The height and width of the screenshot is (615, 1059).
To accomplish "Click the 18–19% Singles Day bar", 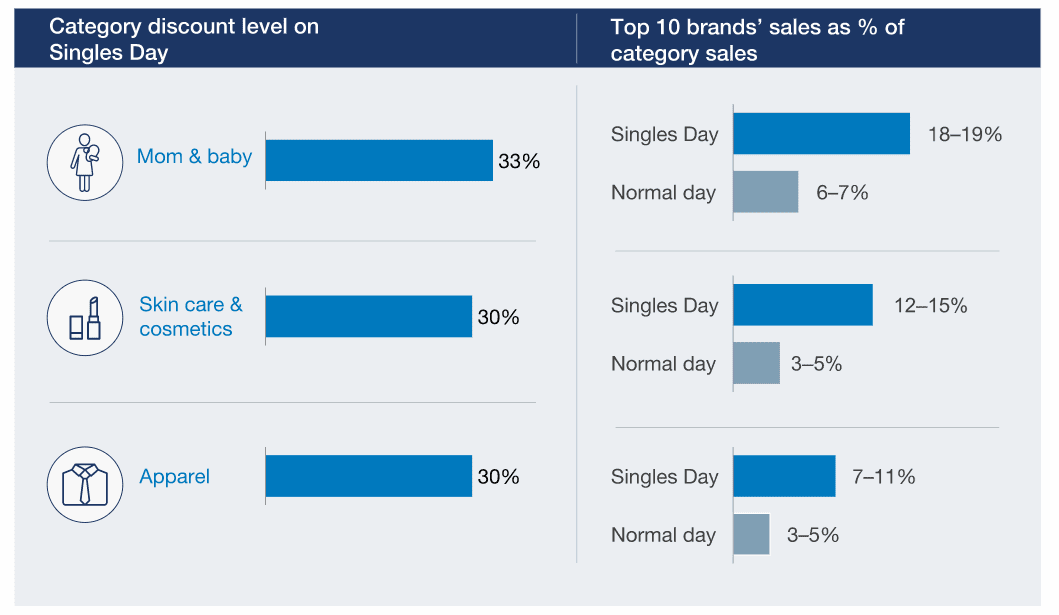I will 821,134.
